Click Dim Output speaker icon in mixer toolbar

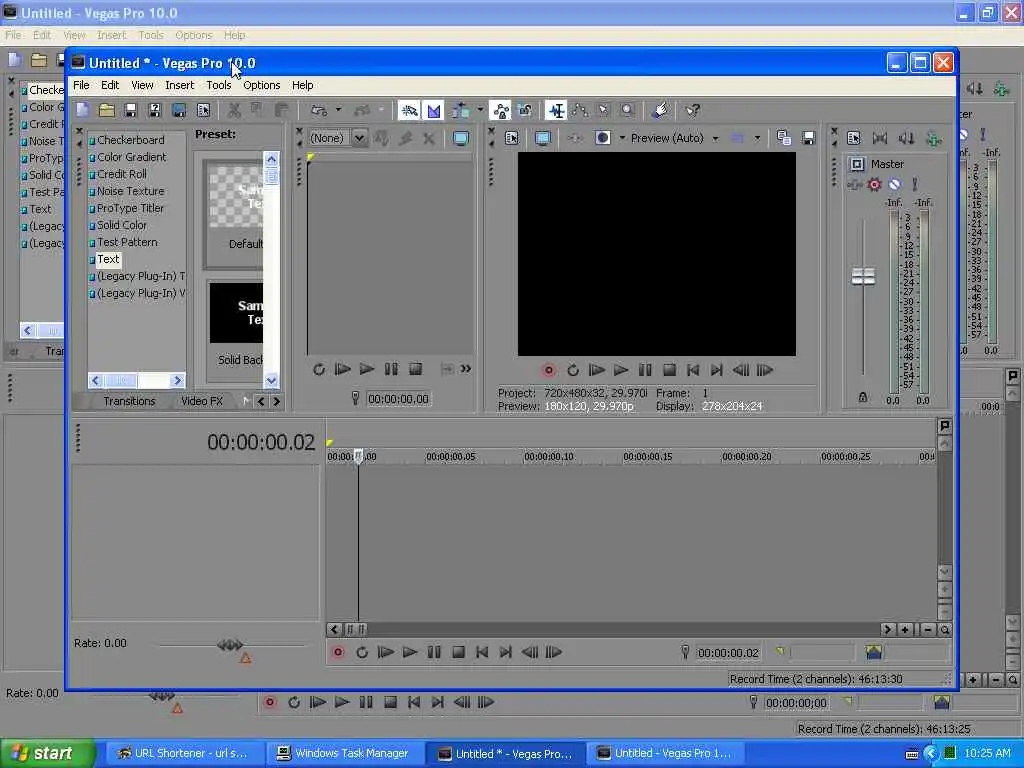[905, 138]
